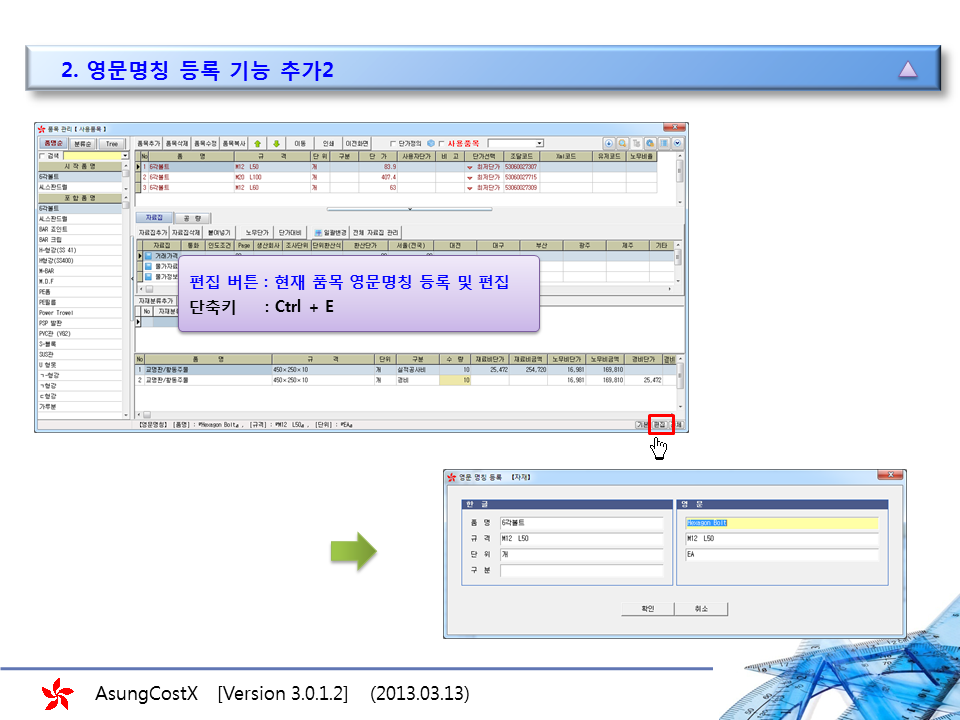Select the Tree view tab

(x=112, y=144)
